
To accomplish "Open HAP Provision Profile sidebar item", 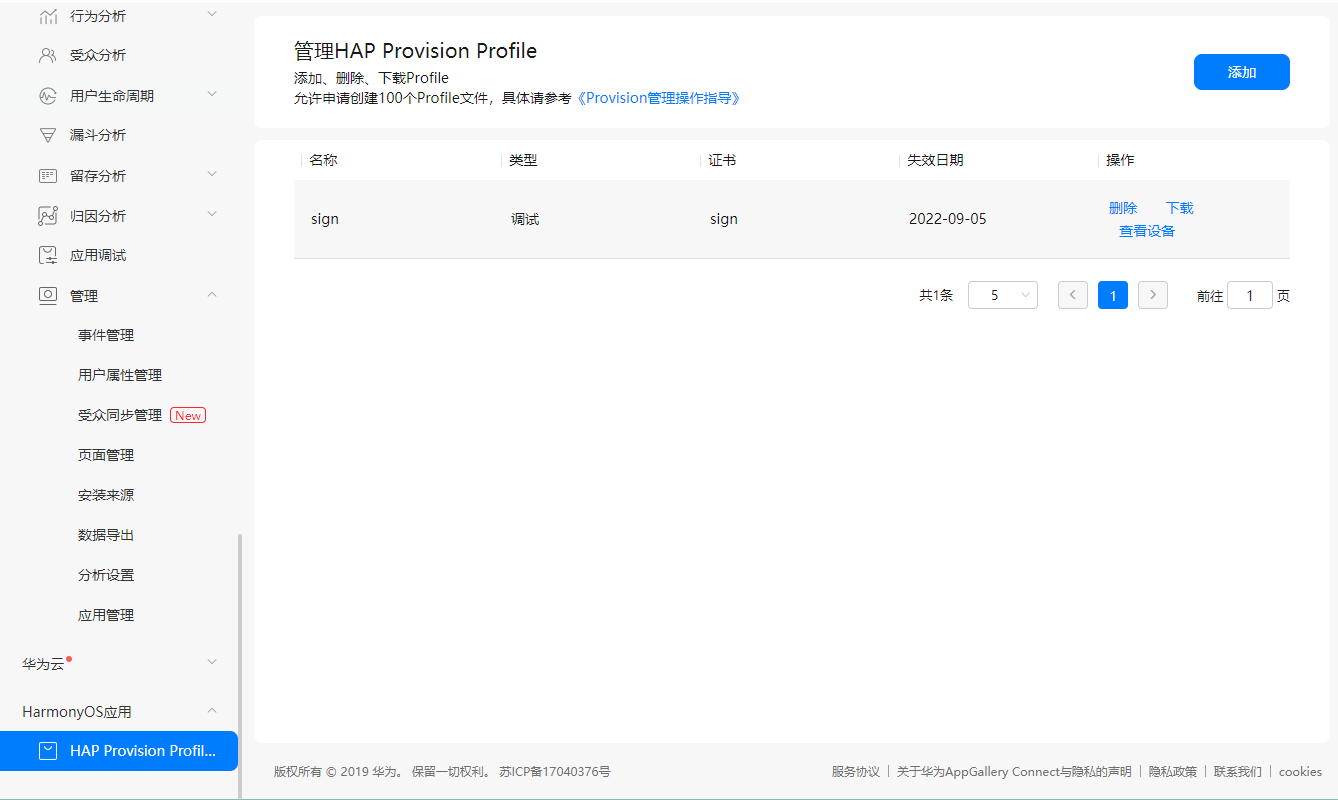I will coord(119,751).
